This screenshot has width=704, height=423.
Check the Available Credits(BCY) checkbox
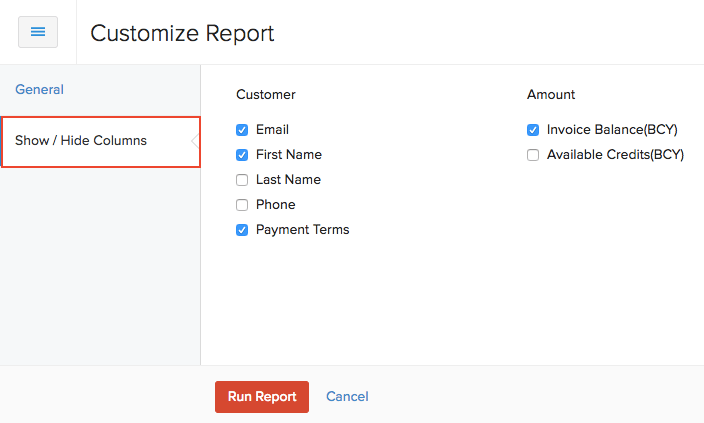click(x=533, y=155)
